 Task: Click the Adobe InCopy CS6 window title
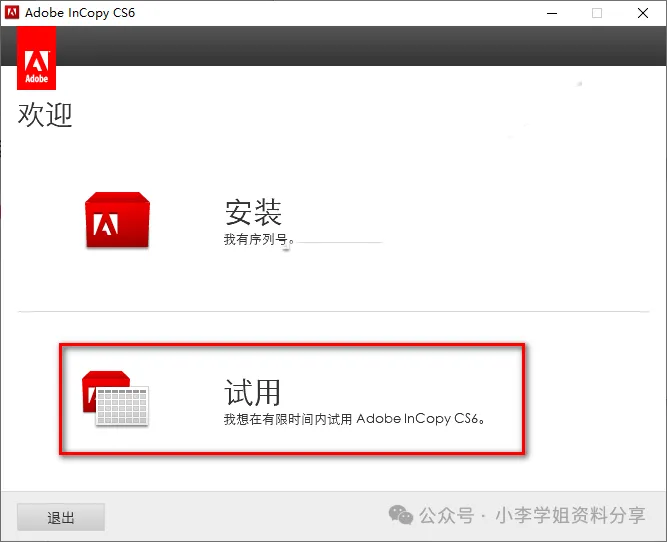(x=80, y=13)
